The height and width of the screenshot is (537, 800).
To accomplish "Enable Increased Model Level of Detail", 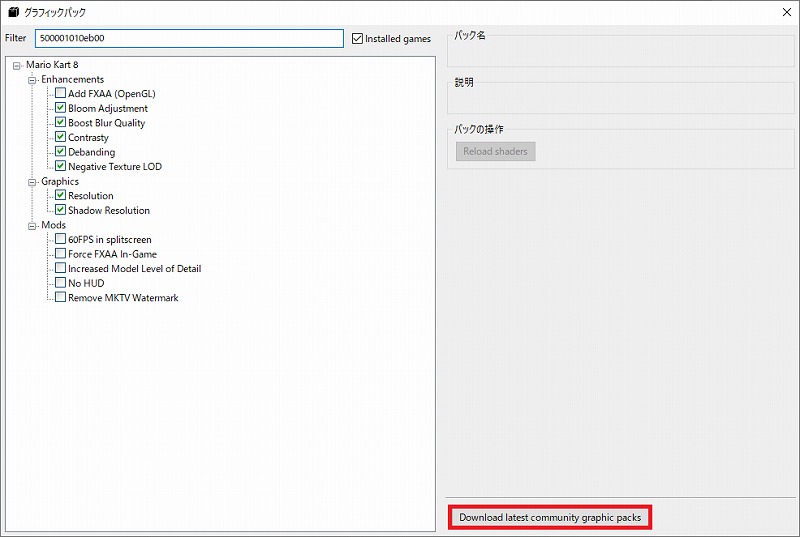I will [60, 268].
